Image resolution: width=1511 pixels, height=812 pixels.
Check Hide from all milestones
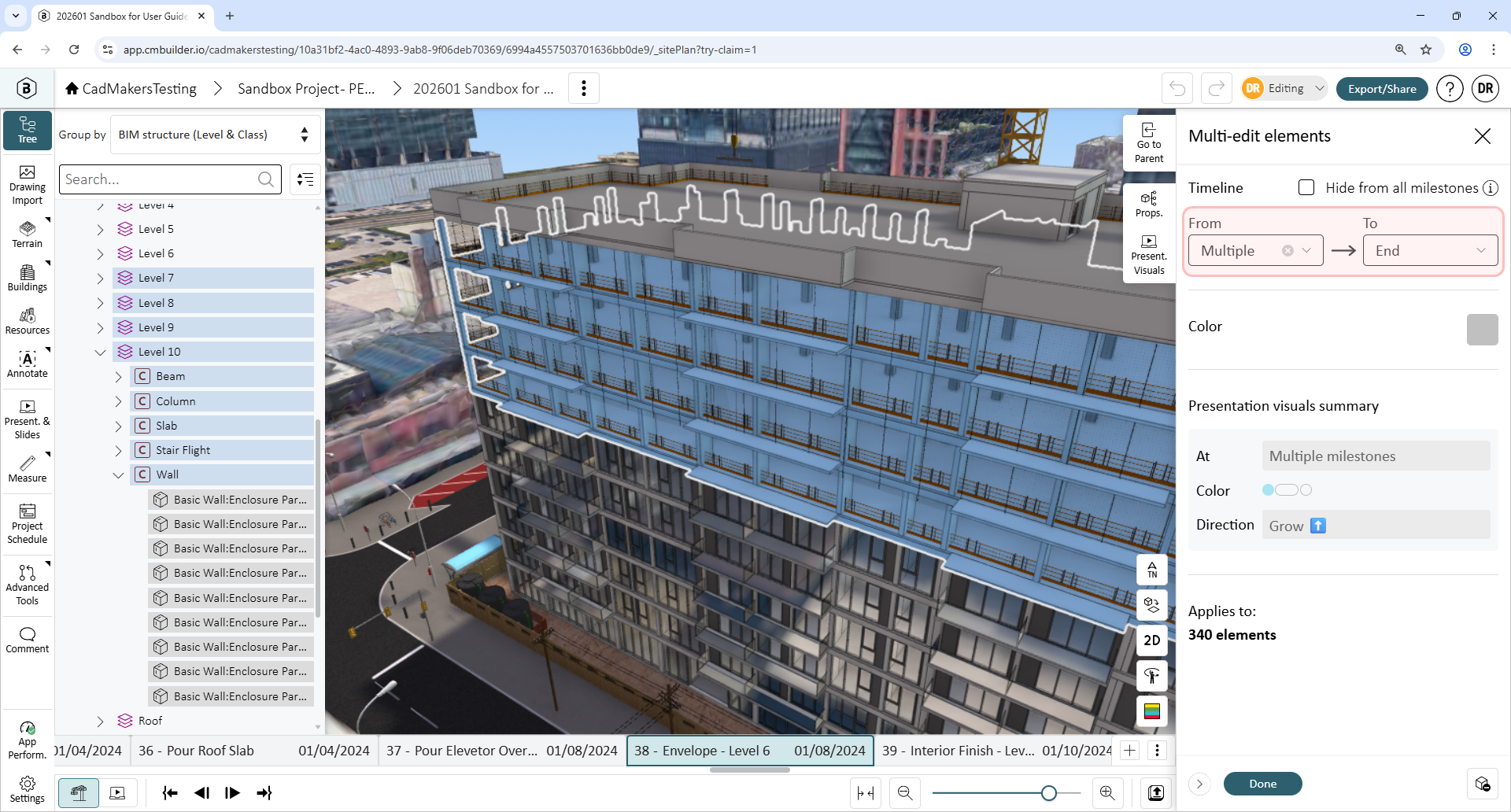1306,187
